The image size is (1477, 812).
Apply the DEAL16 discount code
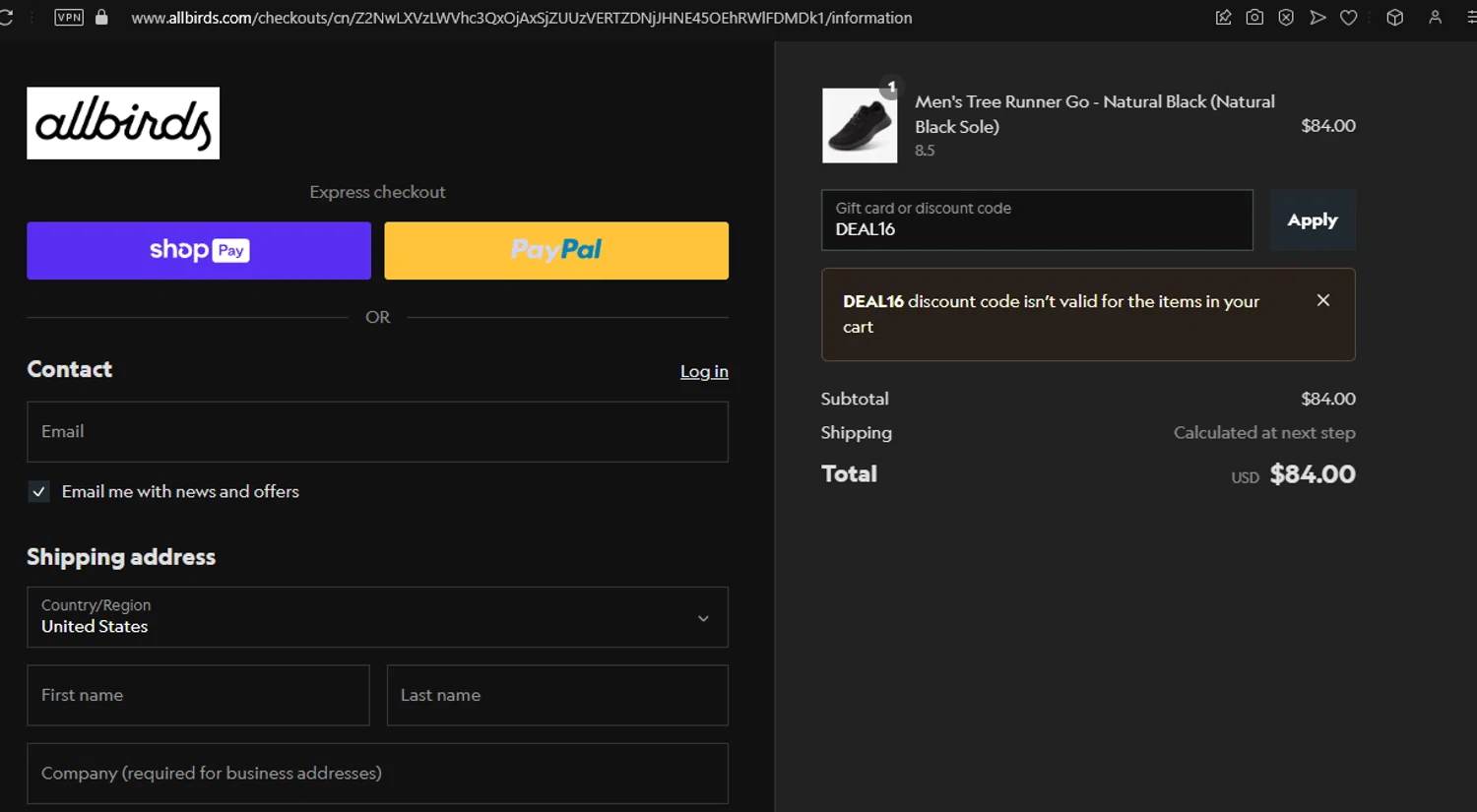tap(1313, 220)
